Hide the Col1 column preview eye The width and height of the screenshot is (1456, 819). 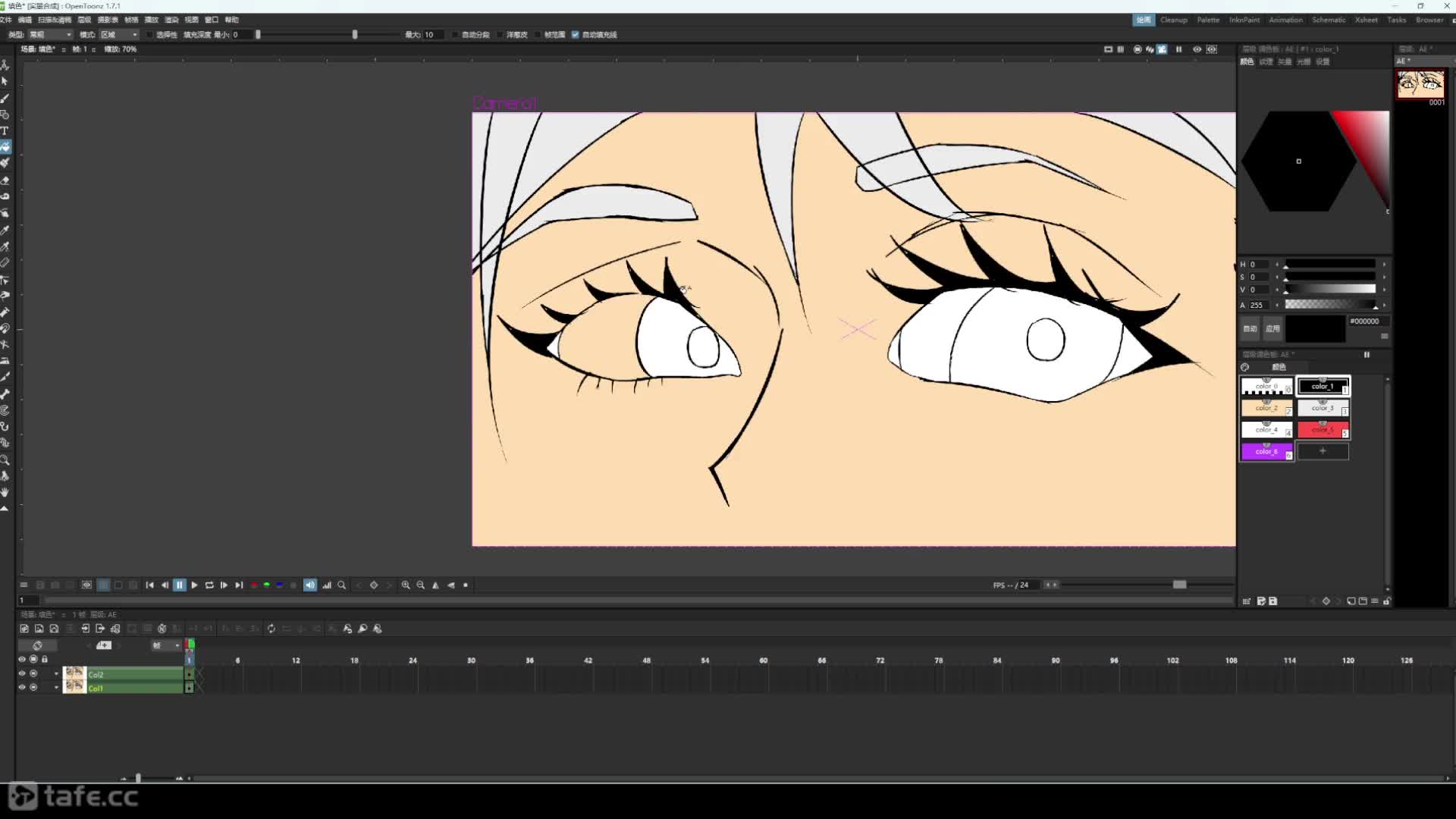[x=21, y=687]
